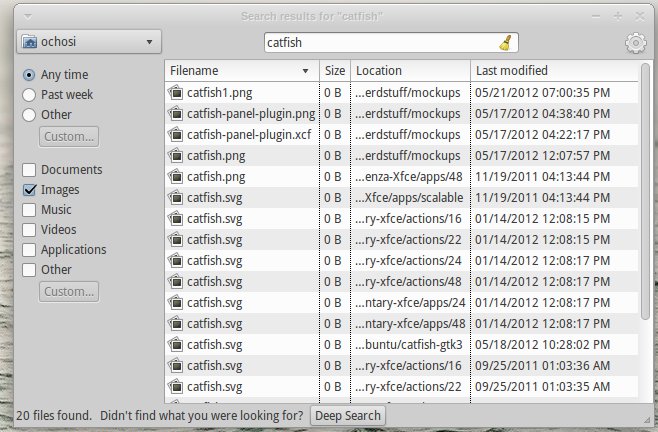The height and width of the screenshot is (432, 658).
Task: Enable the Documents checkbox
Action: [29, 170]
